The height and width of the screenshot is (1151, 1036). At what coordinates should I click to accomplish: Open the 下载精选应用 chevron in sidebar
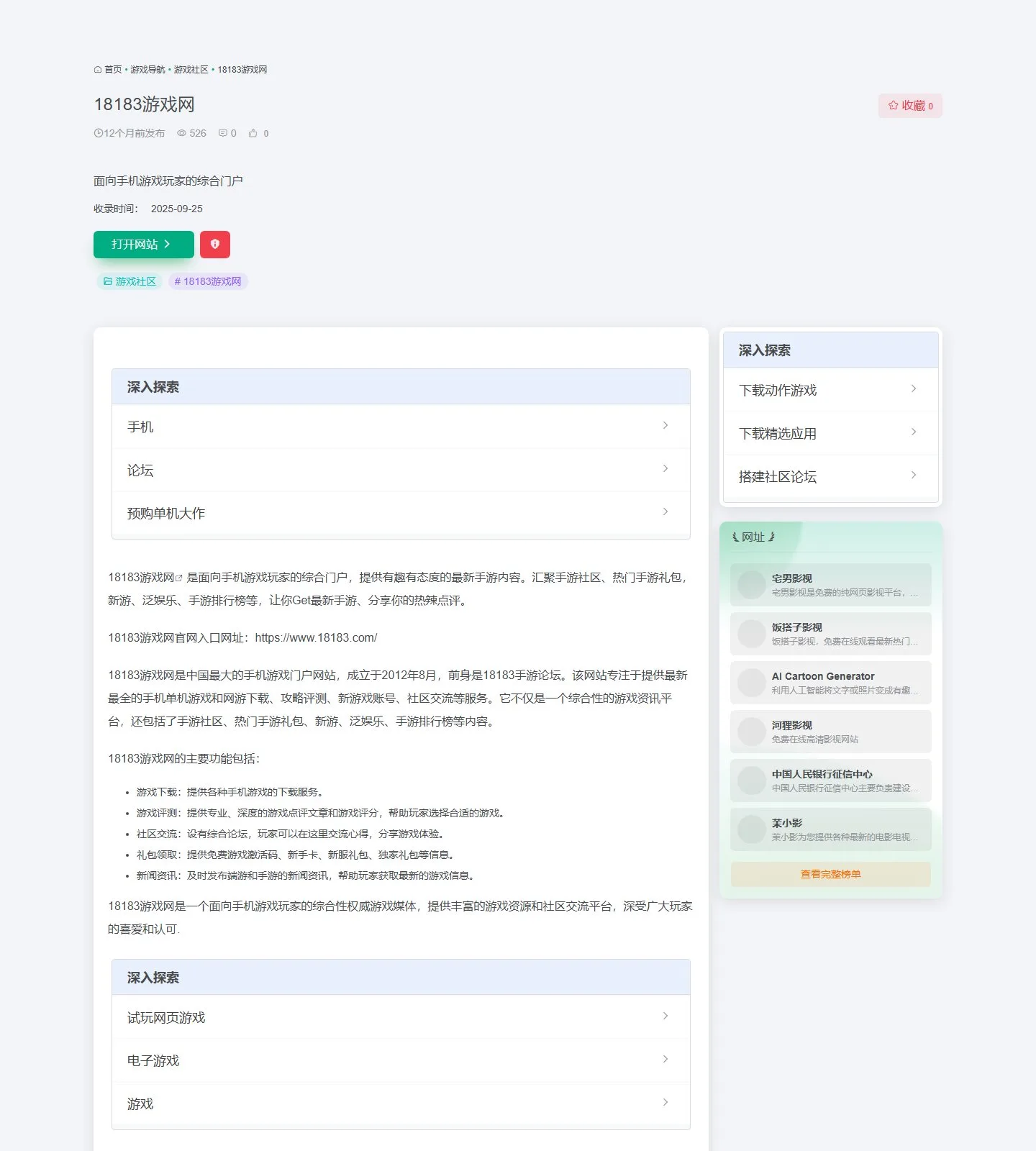coord(914,432)
